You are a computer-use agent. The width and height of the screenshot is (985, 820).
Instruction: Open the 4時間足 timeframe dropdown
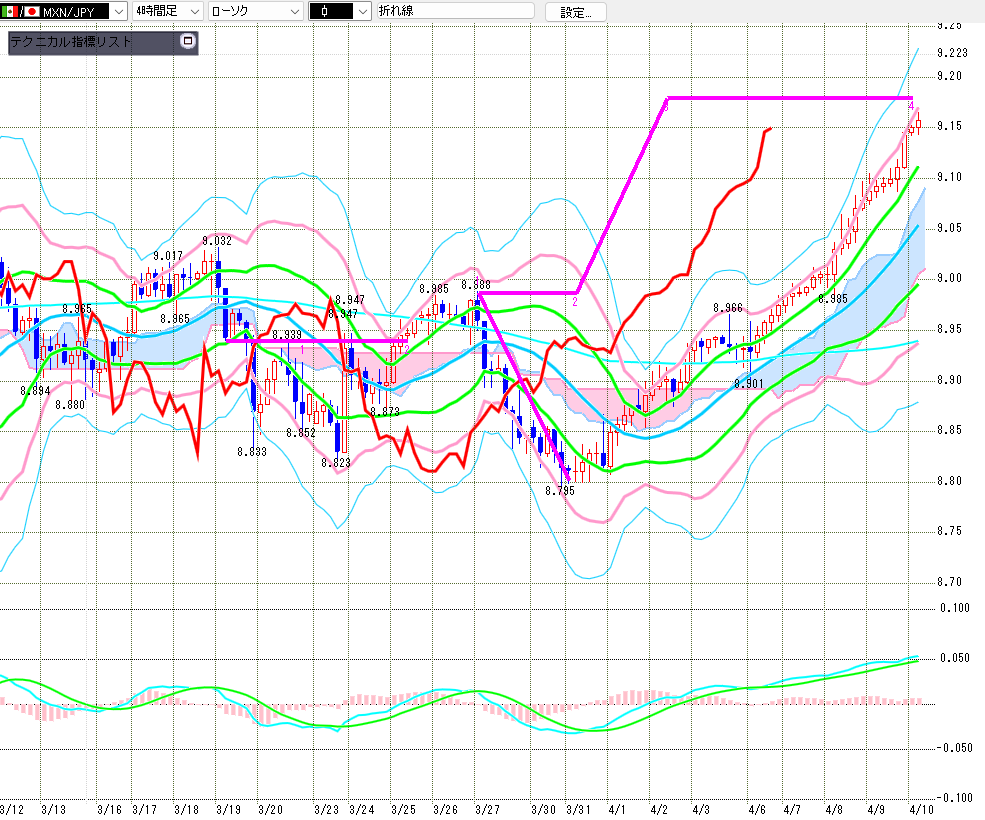point(193,12)
